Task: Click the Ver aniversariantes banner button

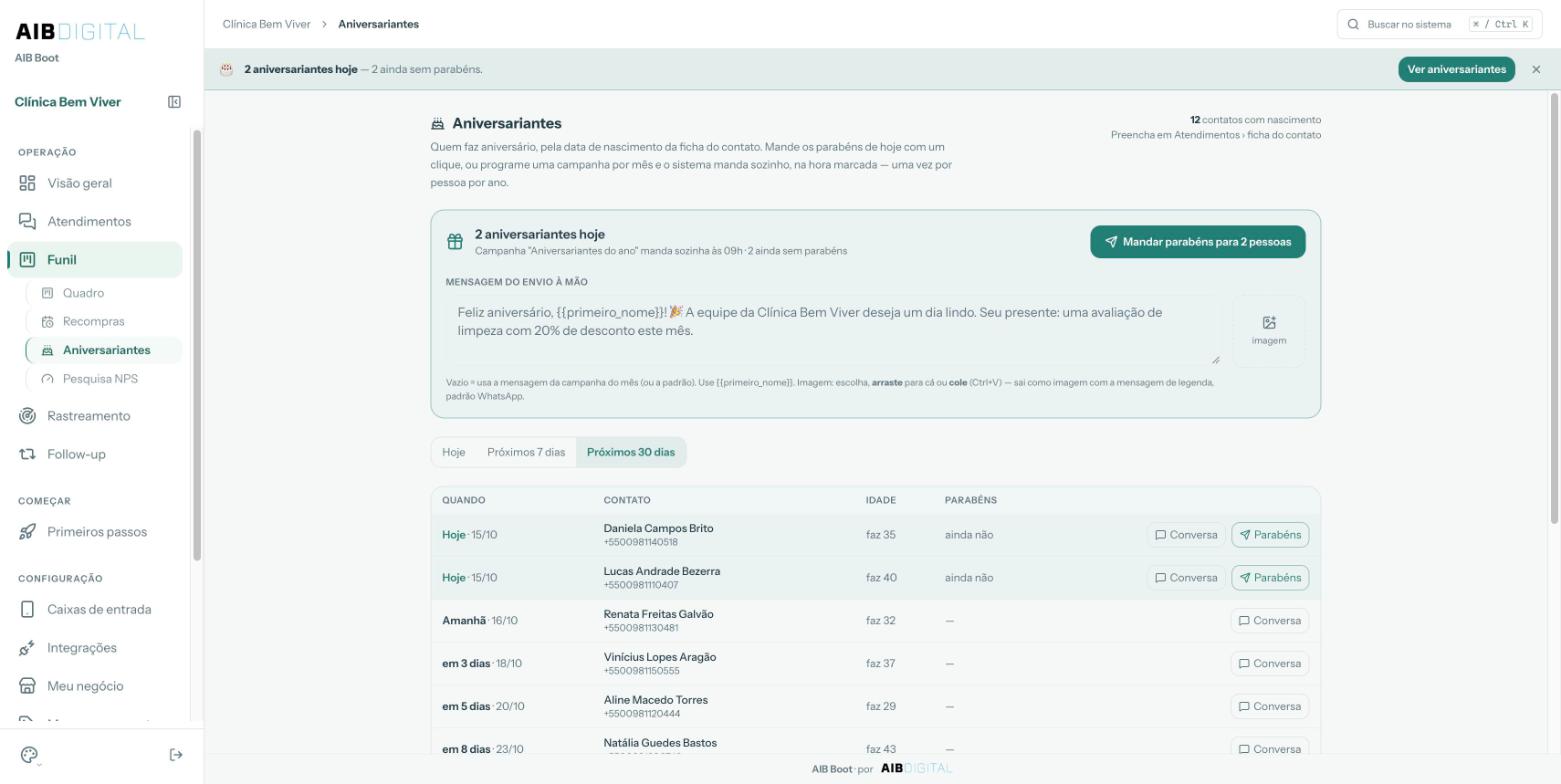Action: tap(1456, 69)
